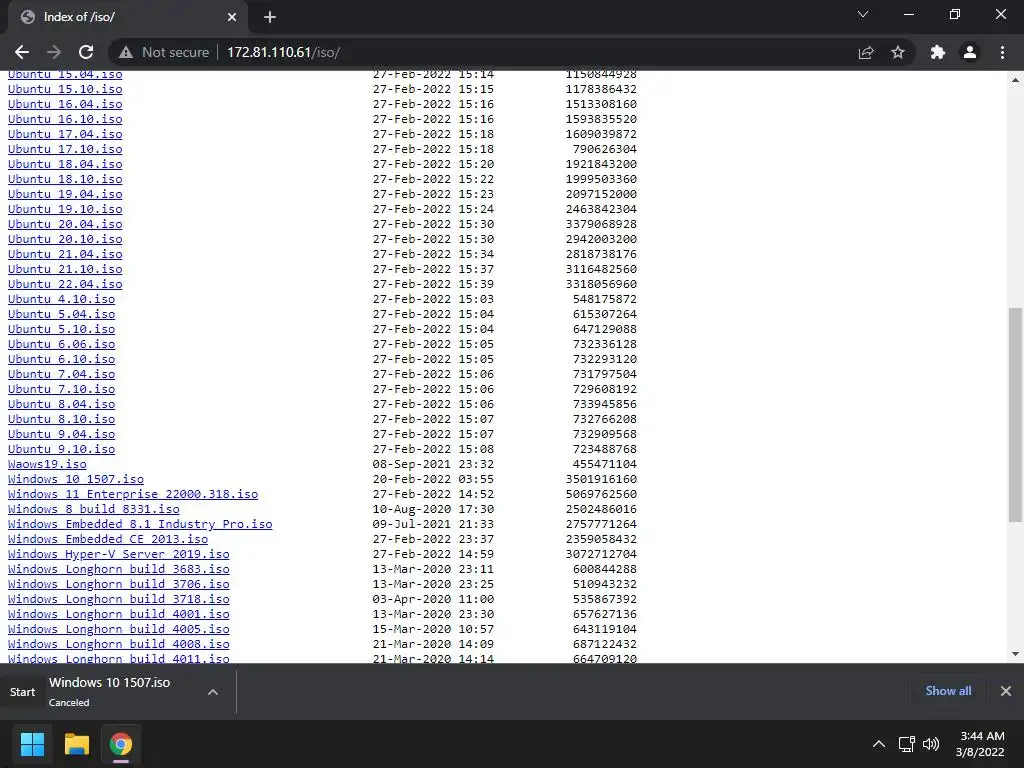Bookmark this page with the star icon
The image size is (1024, 768).
898,52
